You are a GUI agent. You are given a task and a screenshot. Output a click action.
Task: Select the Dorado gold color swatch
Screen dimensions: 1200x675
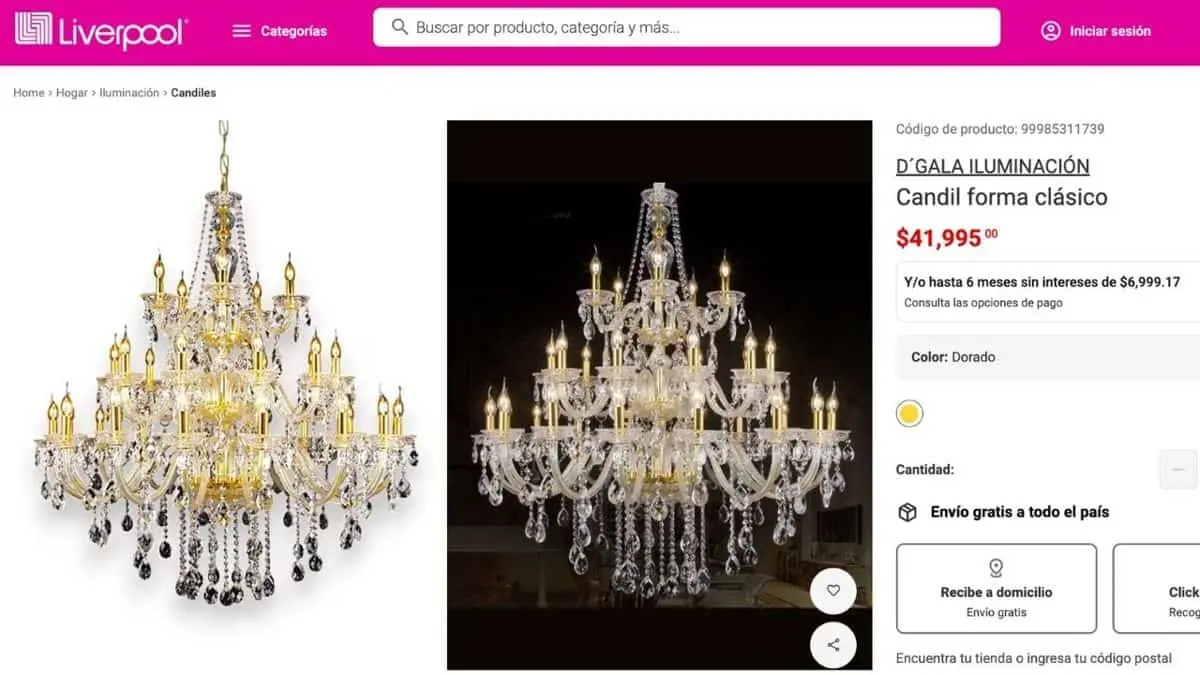909,413
